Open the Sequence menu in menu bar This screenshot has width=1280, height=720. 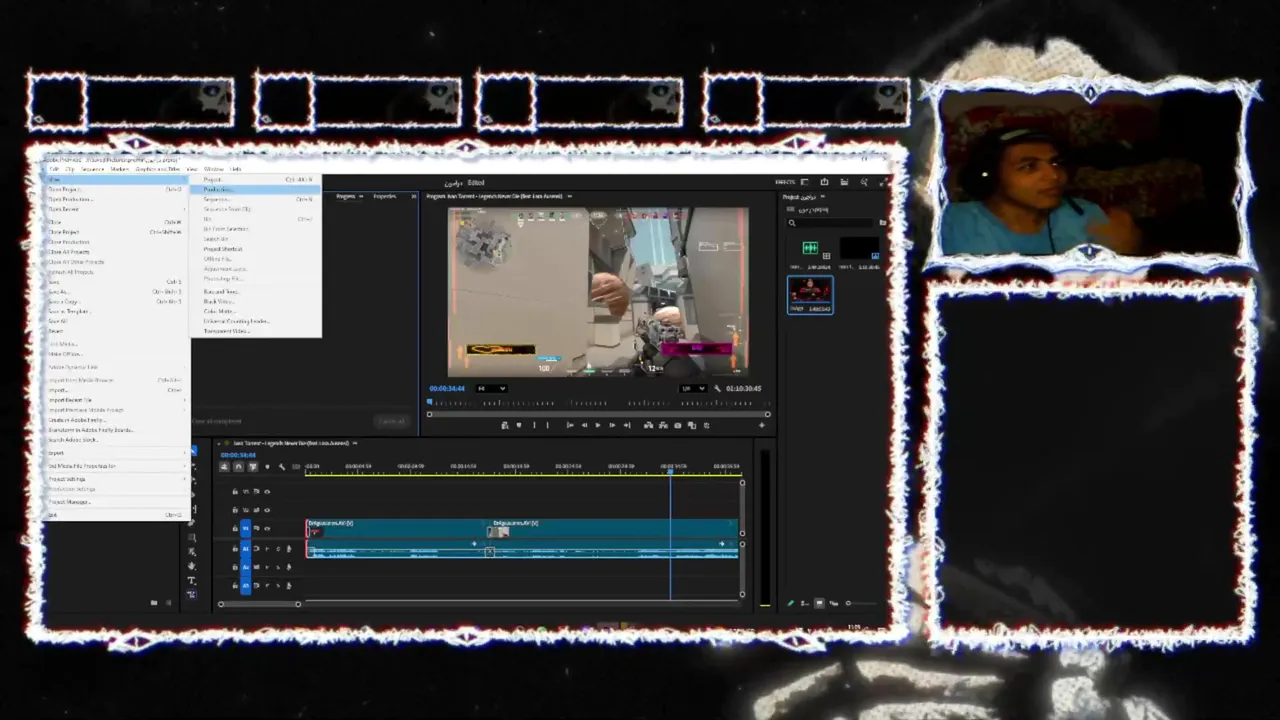92,169
